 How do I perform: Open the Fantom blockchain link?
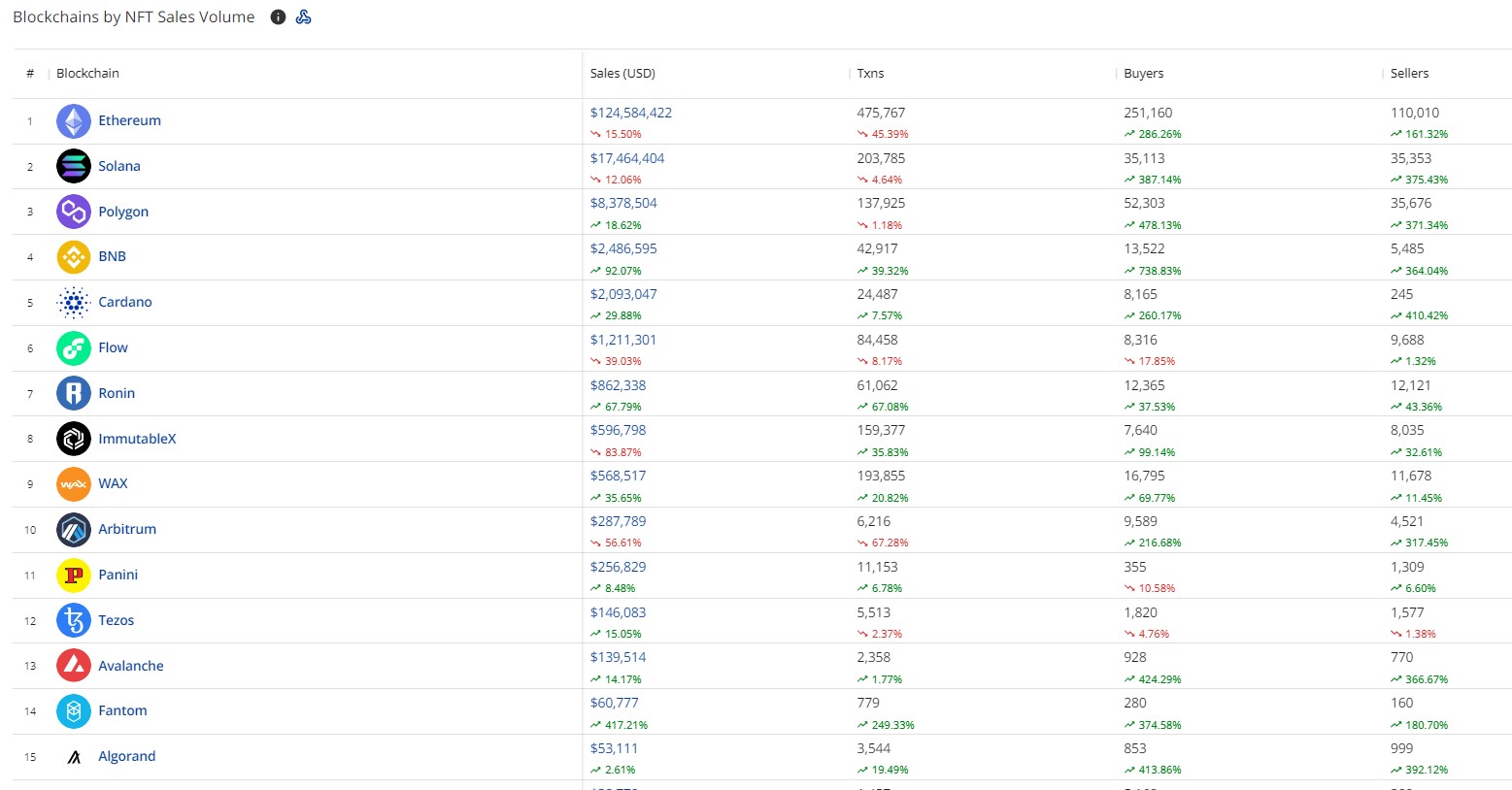[122, 710]
